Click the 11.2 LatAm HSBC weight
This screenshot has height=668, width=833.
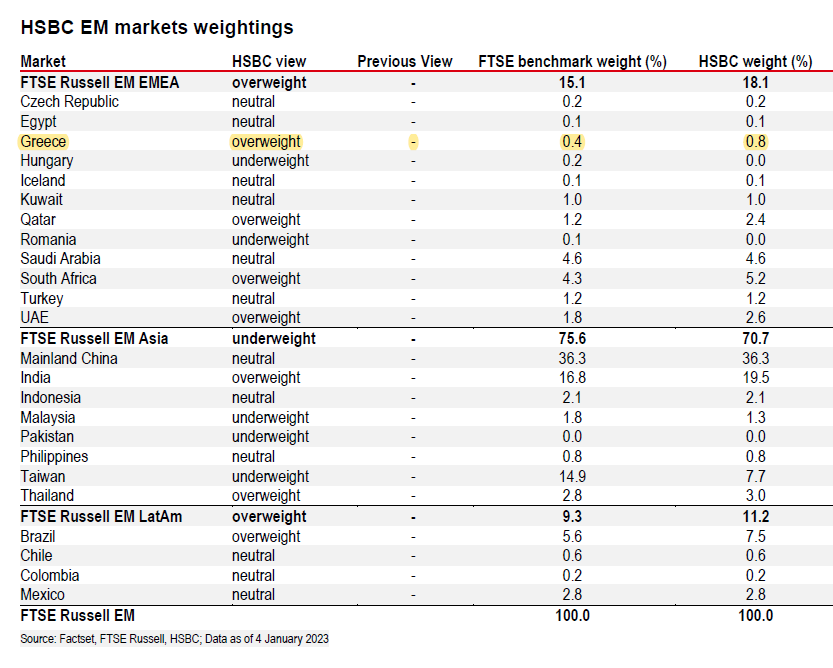[x=755, y=517]
